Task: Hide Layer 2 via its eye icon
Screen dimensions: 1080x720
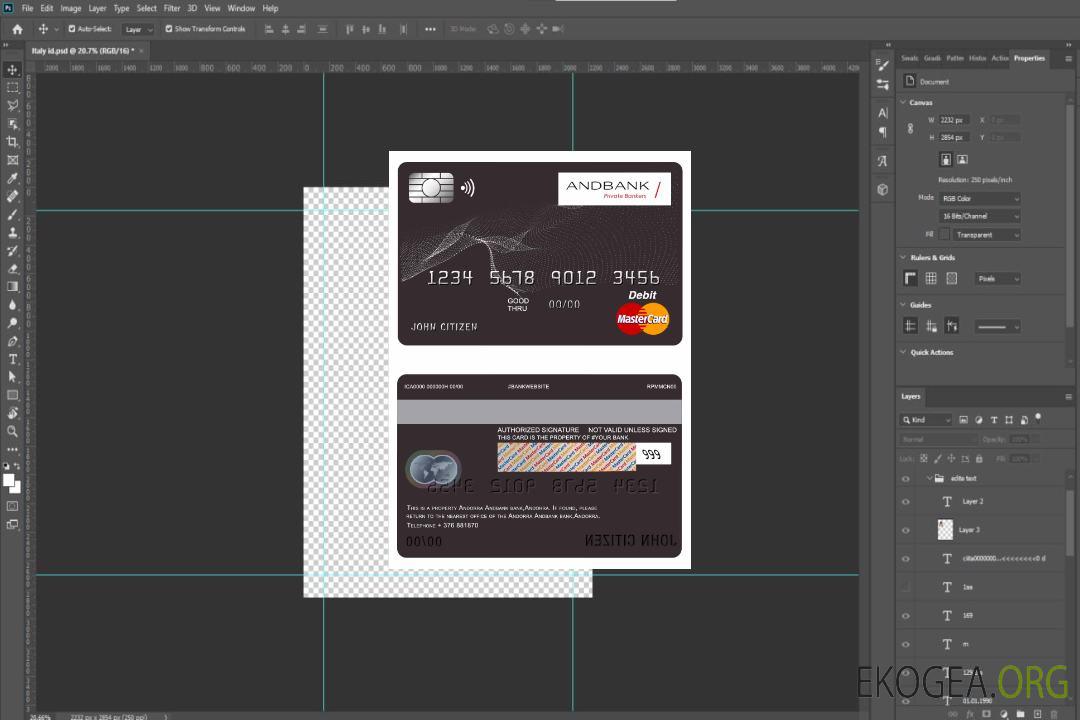Action: pyautogui.click(x=906, y=502)
